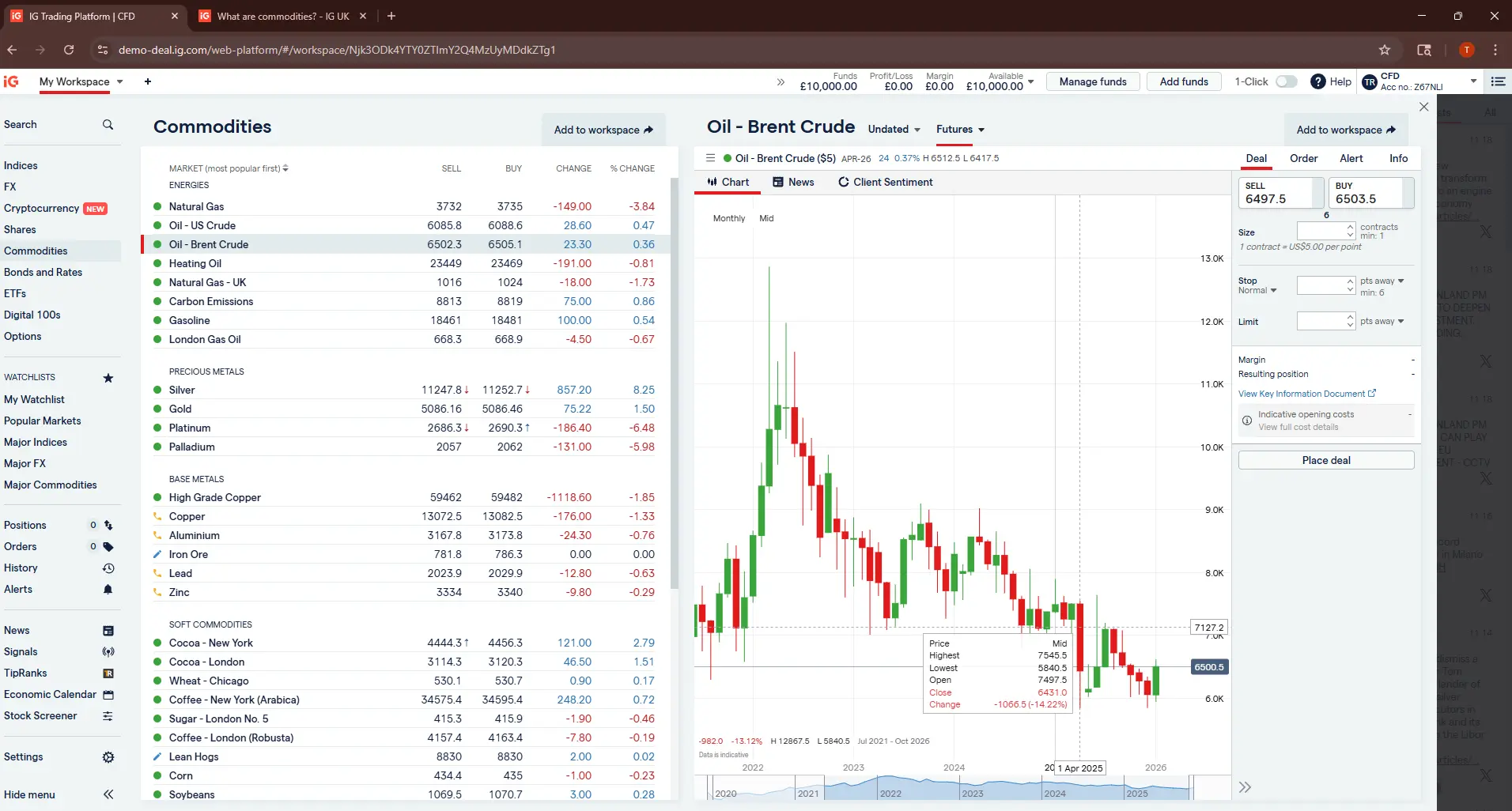Close the Oil - Brent Crude panel
The width and height of the screenshot is (1512, 811).
click(x=1423, y=107)
